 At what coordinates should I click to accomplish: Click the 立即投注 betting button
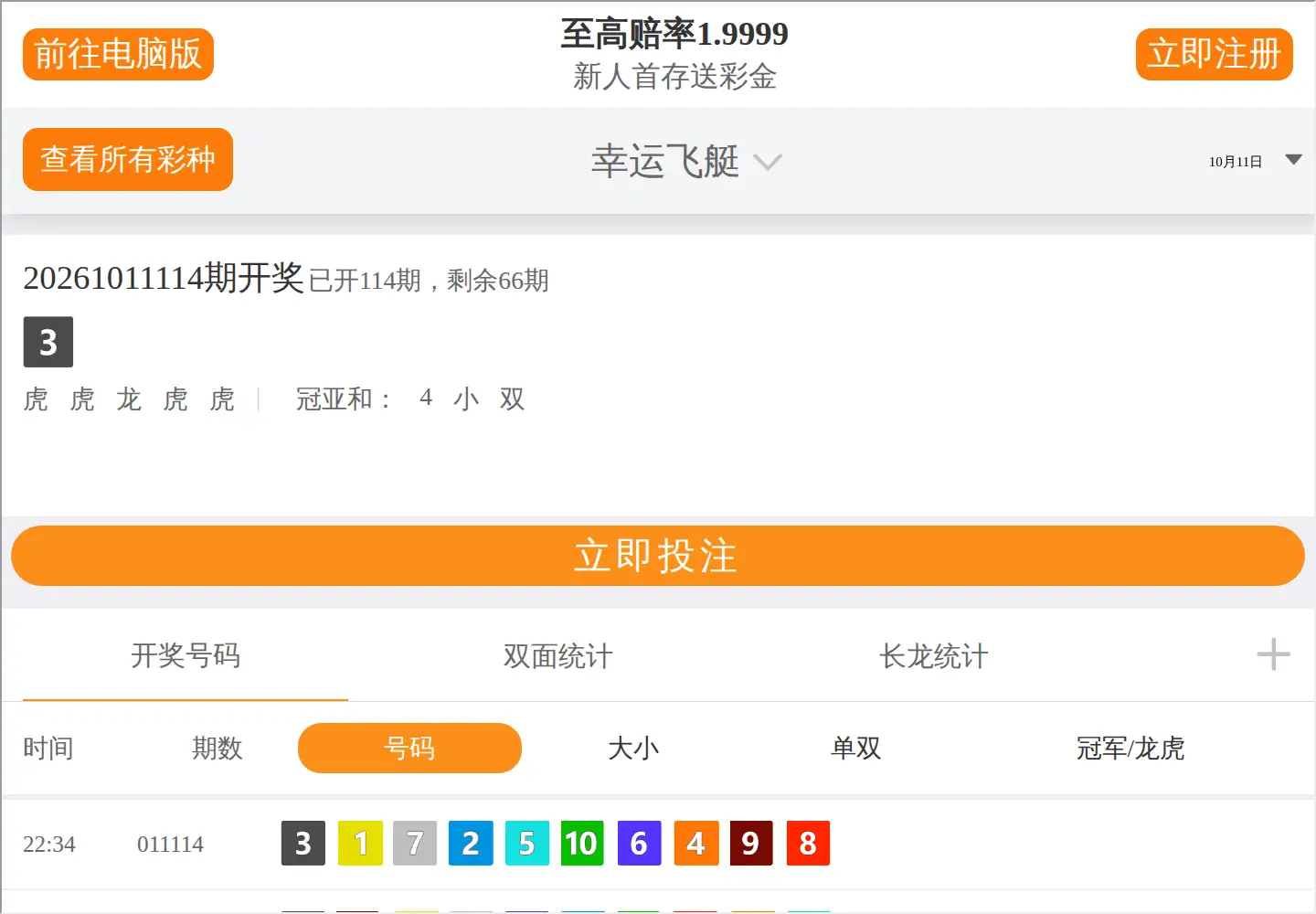pyautogui.click(x=658, y=556)
